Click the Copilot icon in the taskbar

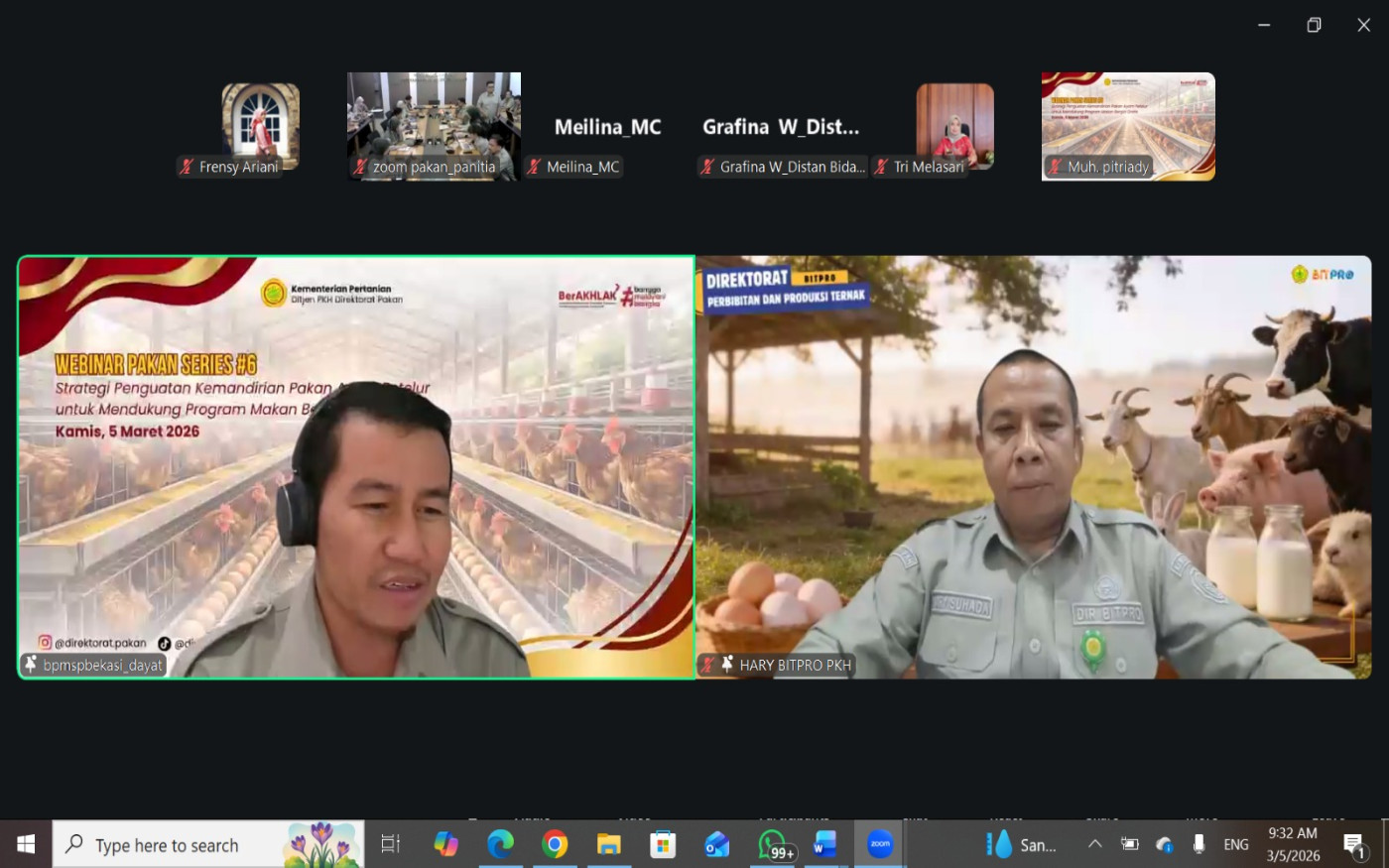[446, 844]
